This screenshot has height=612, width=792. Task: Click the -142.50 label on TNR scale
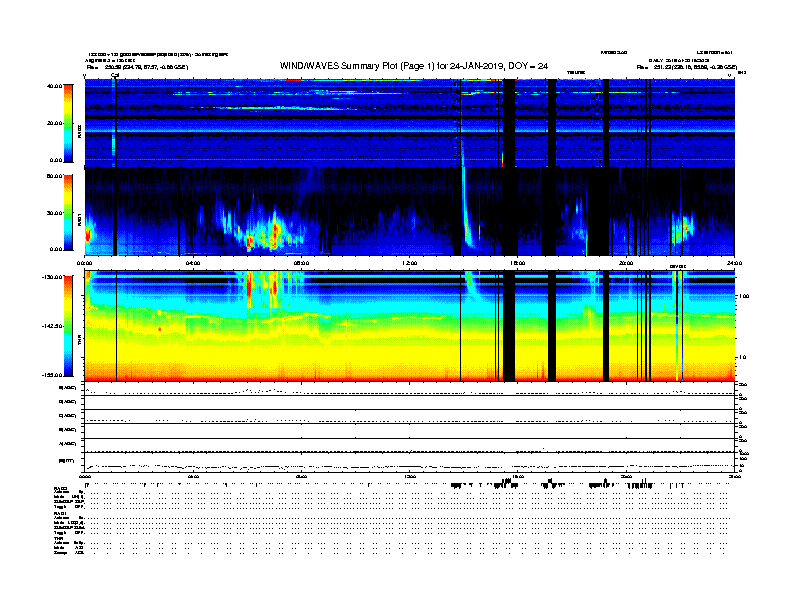coord(52,326)
